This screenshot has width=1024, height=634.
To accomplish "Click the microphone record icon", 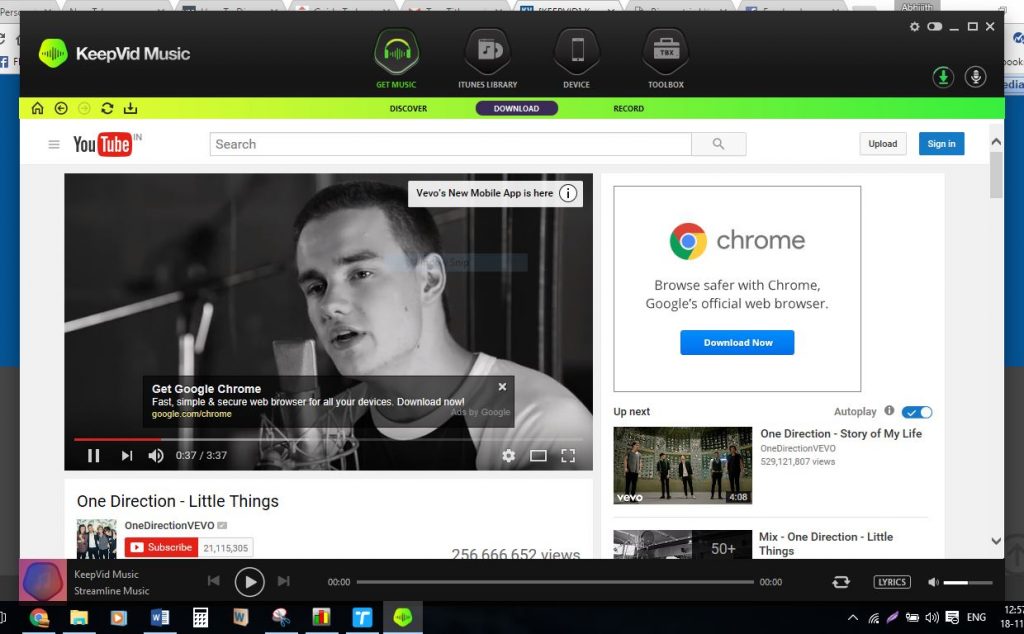I will pos(975,77).
